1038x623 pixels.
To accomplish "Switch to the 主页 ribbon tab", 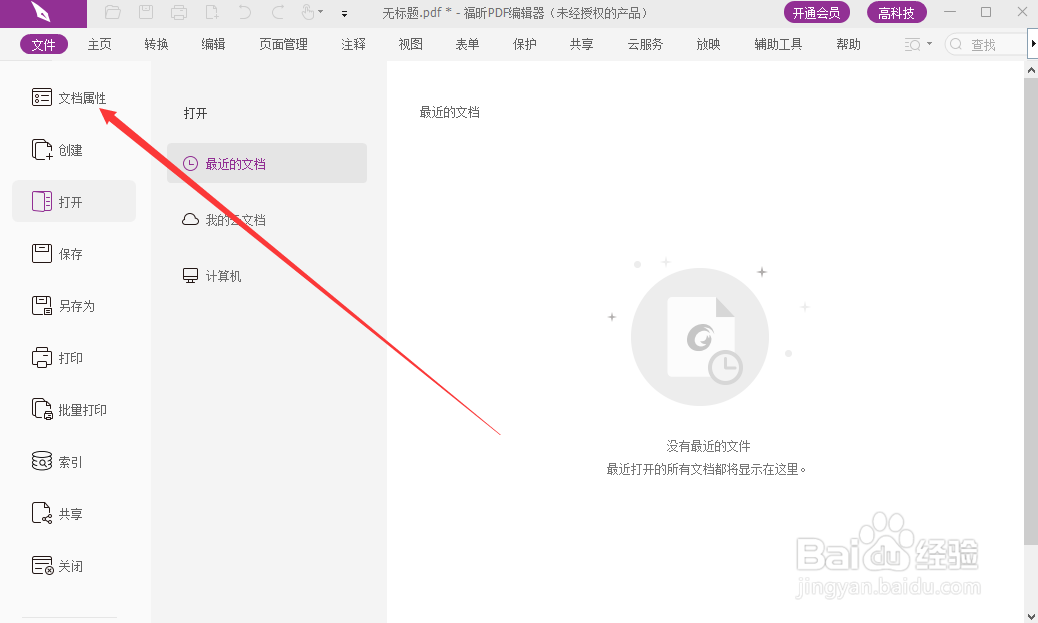I will pyautogui.click(x=99, y=43).
